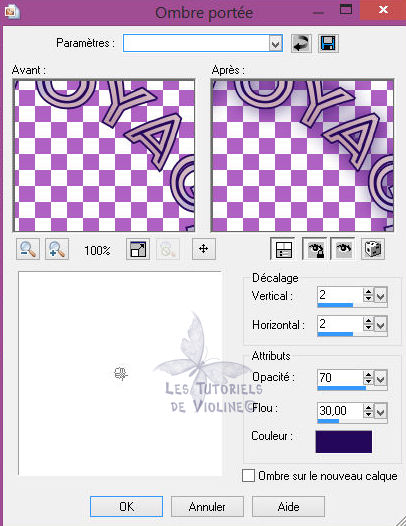
Task: Click the Horizontal offset value field
Action: [x=340, y=324]
